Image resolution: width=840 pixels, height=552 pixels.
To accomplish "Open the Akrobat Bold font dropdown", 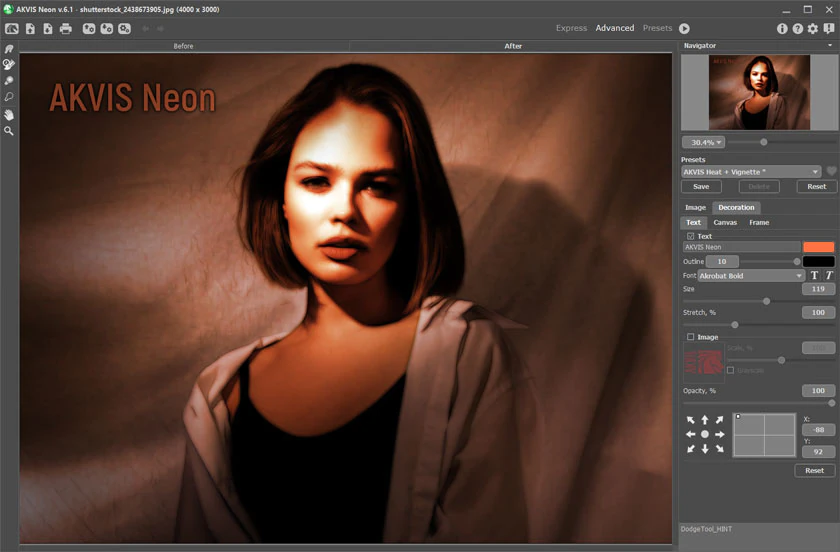I will 752,275.
